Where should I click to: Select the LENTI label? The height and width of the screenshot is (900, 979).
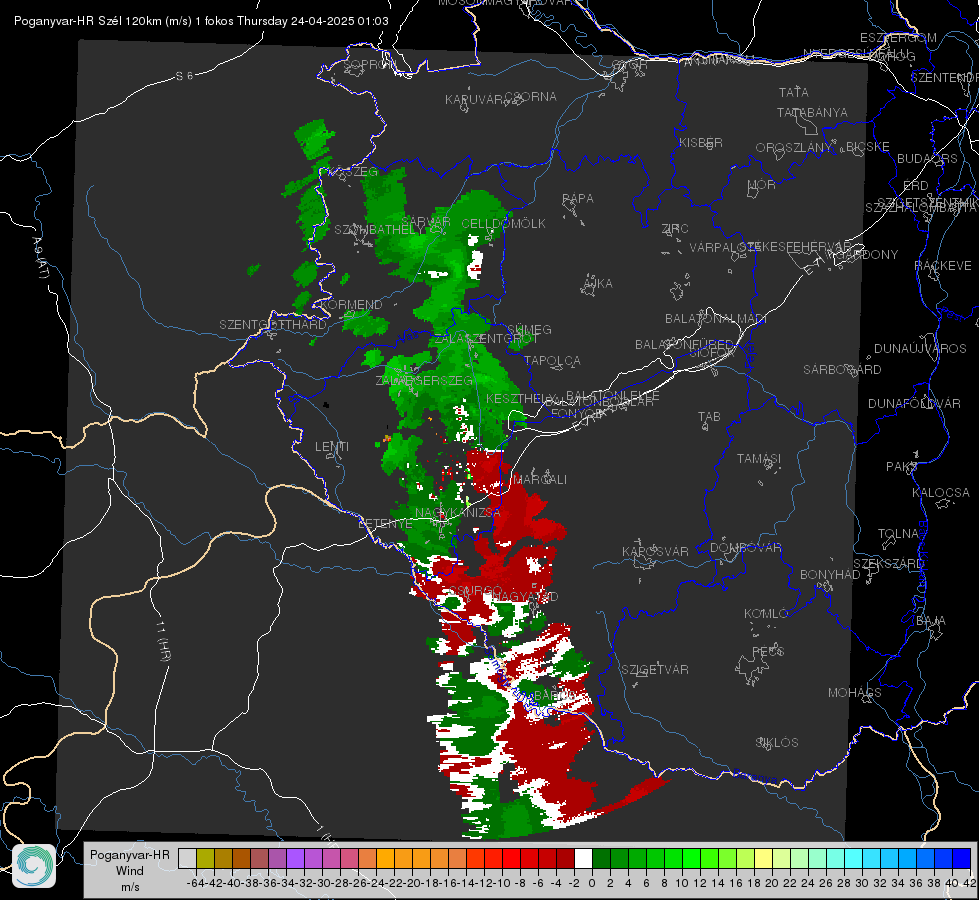(x=332, y=447)
